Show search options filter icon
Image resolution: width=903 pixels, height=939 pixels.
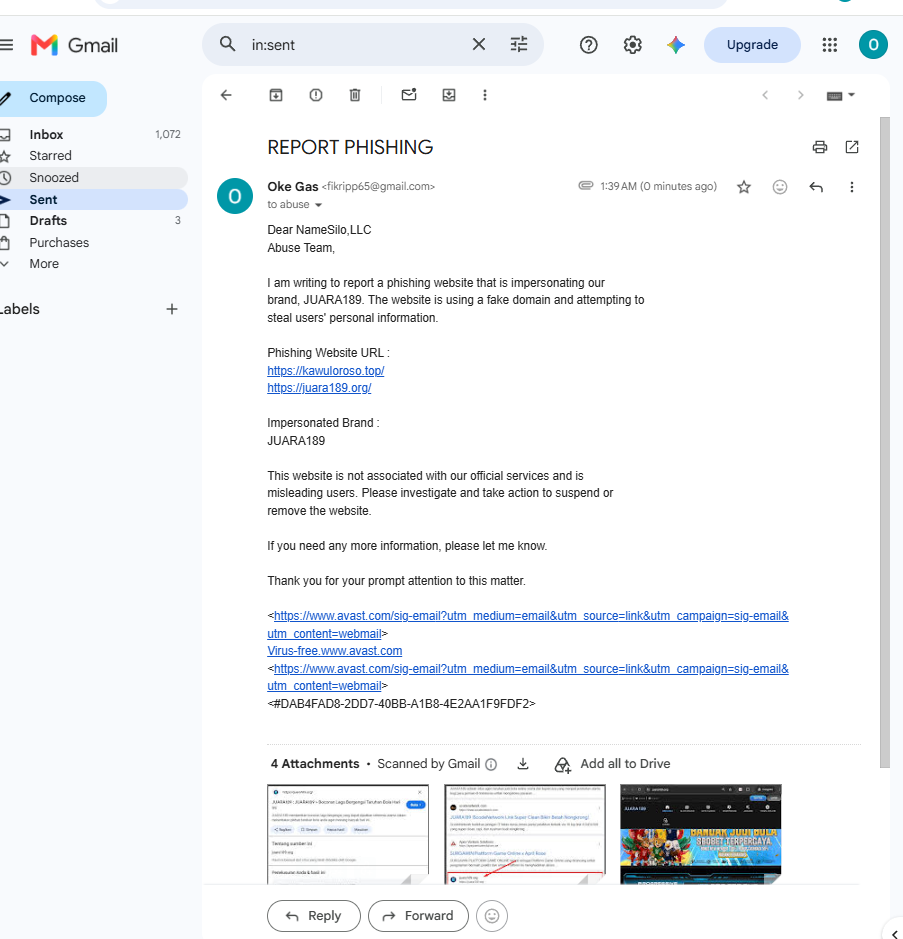[x=519, y=44]
